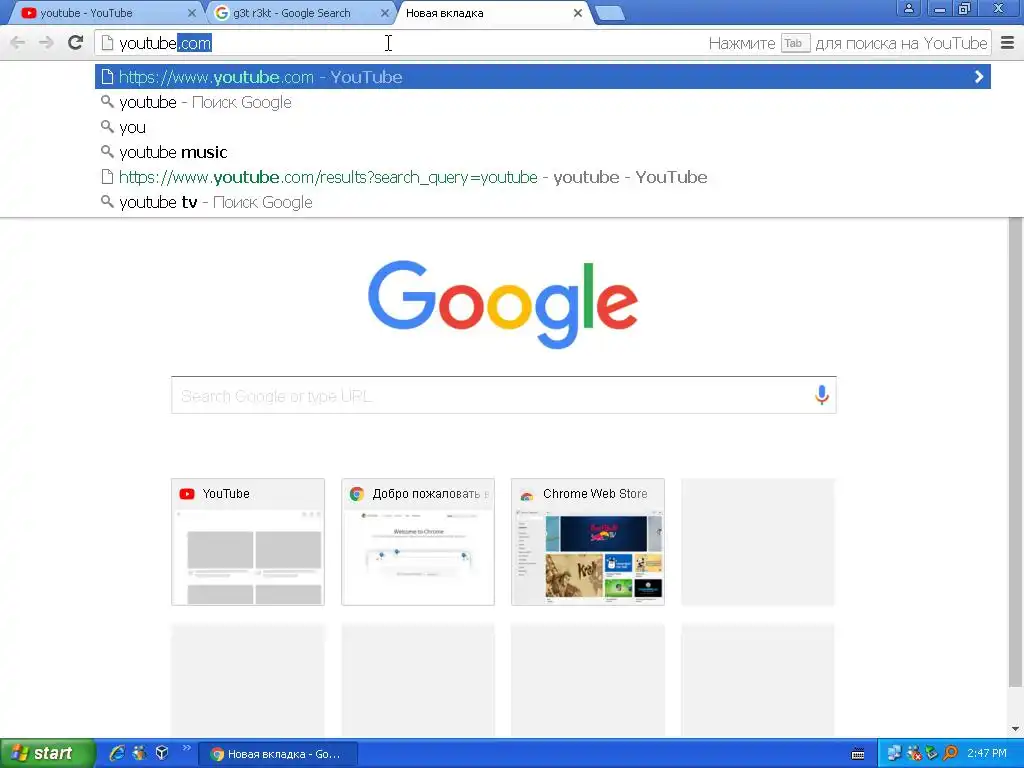Open the Windows Start menu

(x=47, y=753)
